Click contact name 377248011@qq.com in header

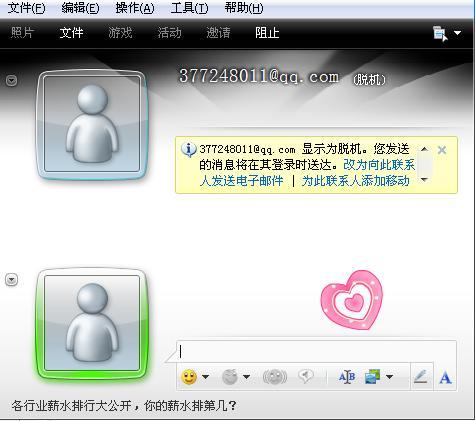(x=259, y=76)
